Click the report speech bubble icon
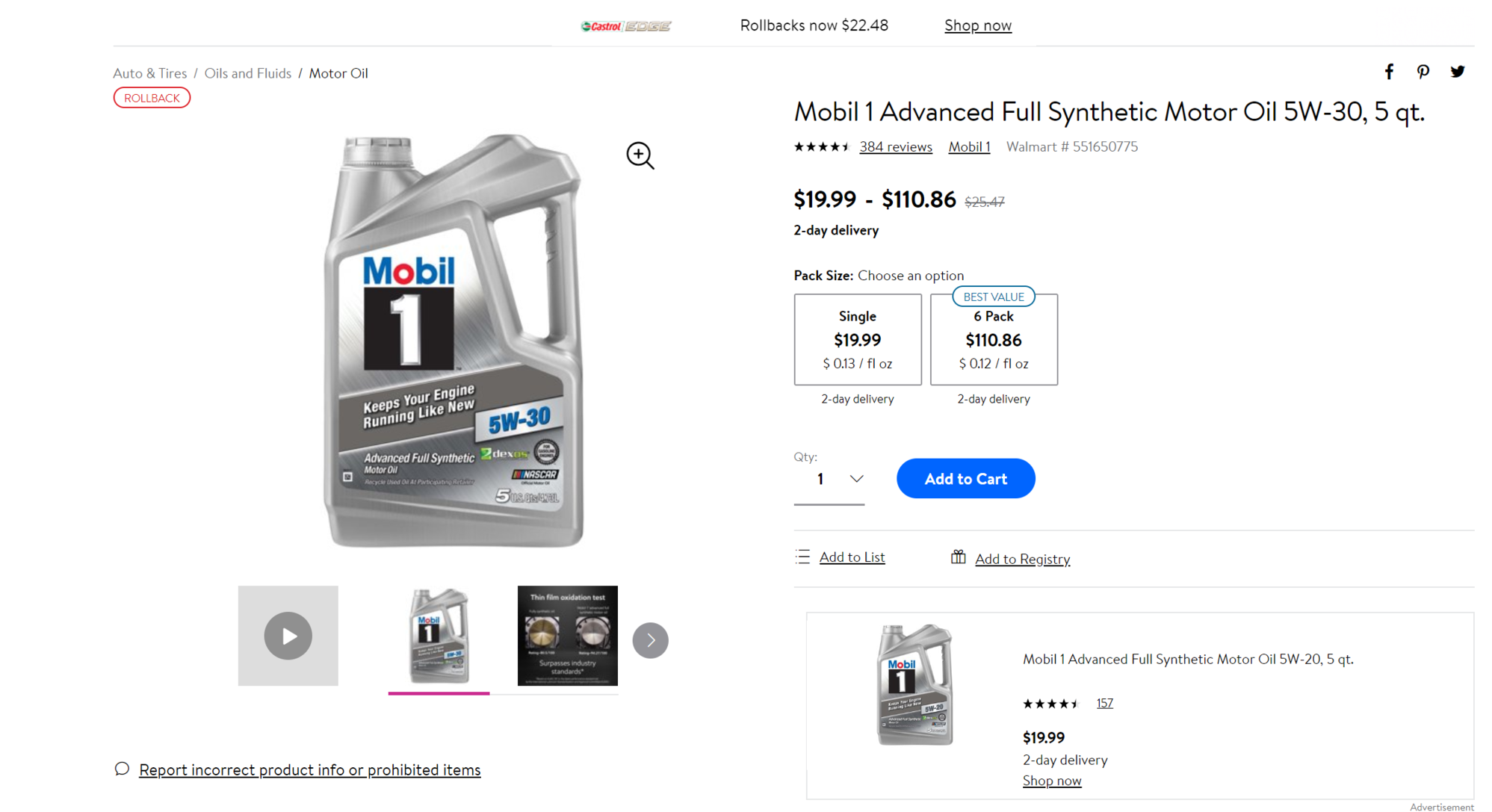 (x=121, y=769)
